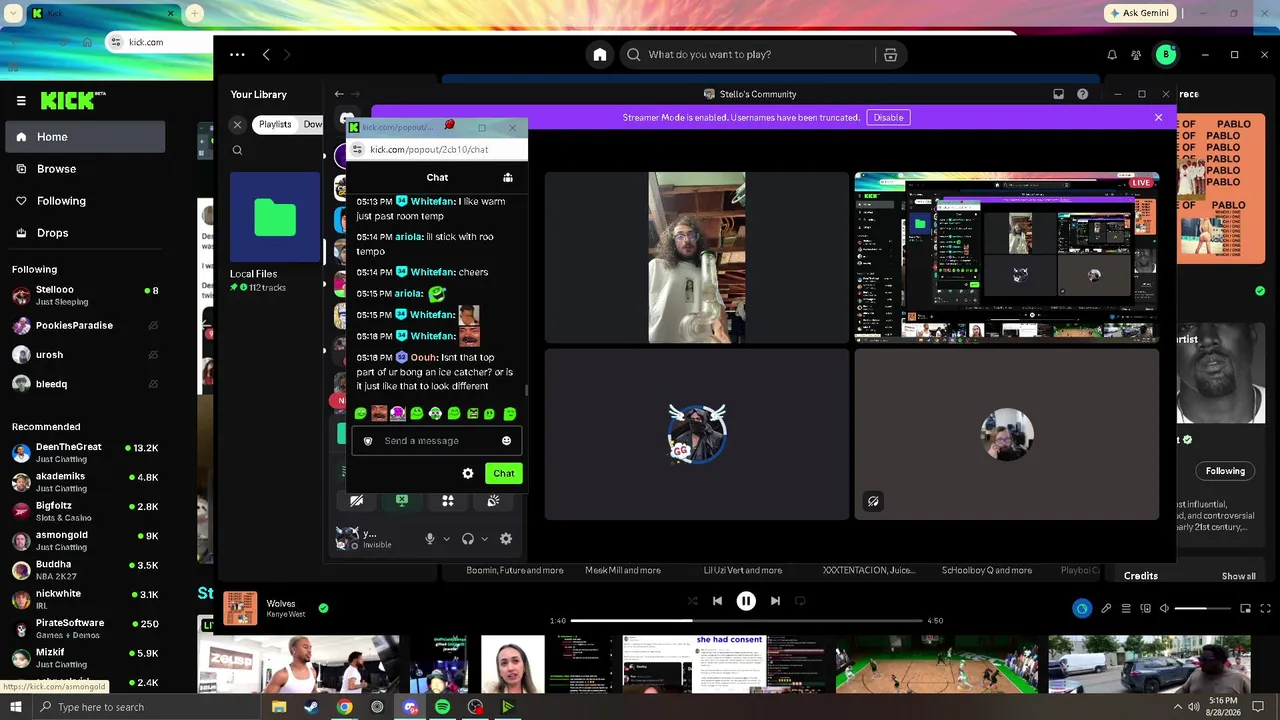Open Kick sidebar hamburger menu

pos(21,100)
